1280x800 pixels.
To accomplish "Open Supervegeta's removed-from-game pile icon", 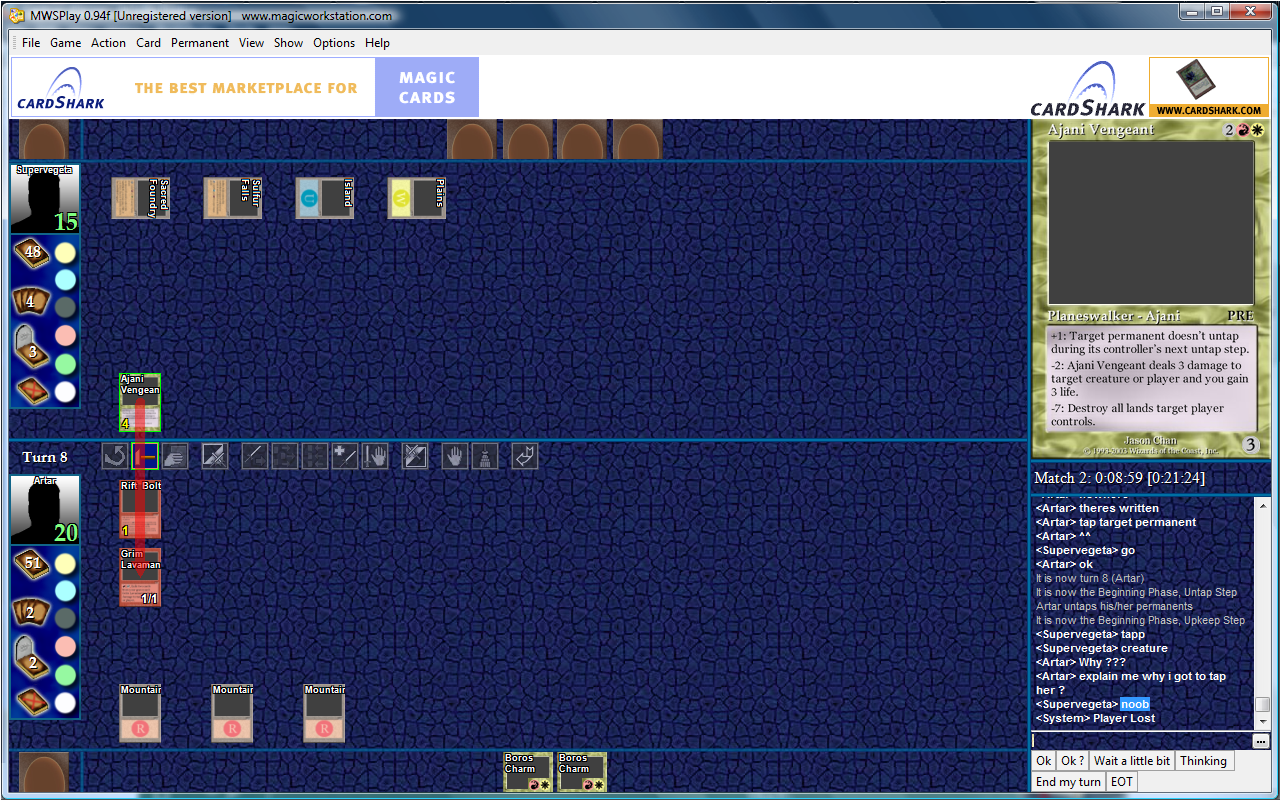I will coord(31,390).
